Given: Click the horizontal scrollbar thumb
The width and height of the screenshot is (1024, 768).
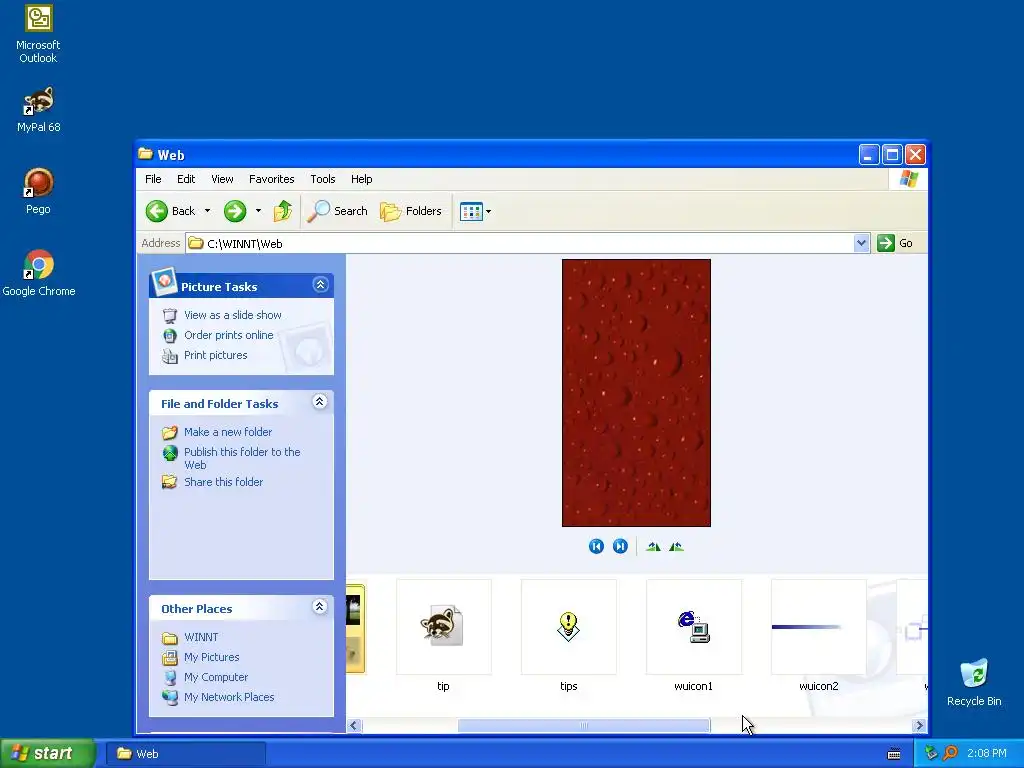Looking at the screenshot, I should pos(584,726).
